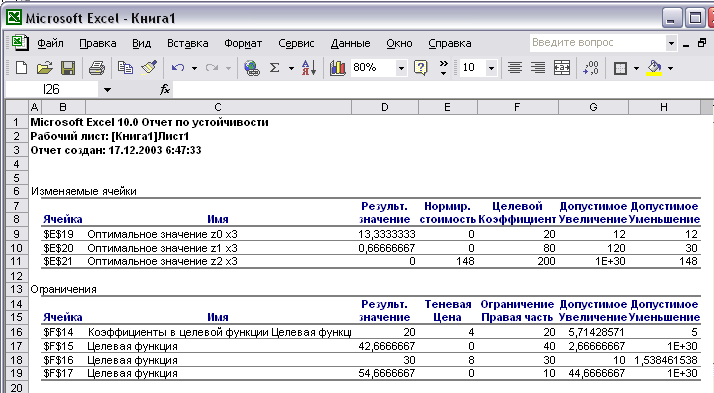This screenshot has width=714, height=393.
Task: Open the AutoSum functions dropdown arrow
Action: coord(291,68)
